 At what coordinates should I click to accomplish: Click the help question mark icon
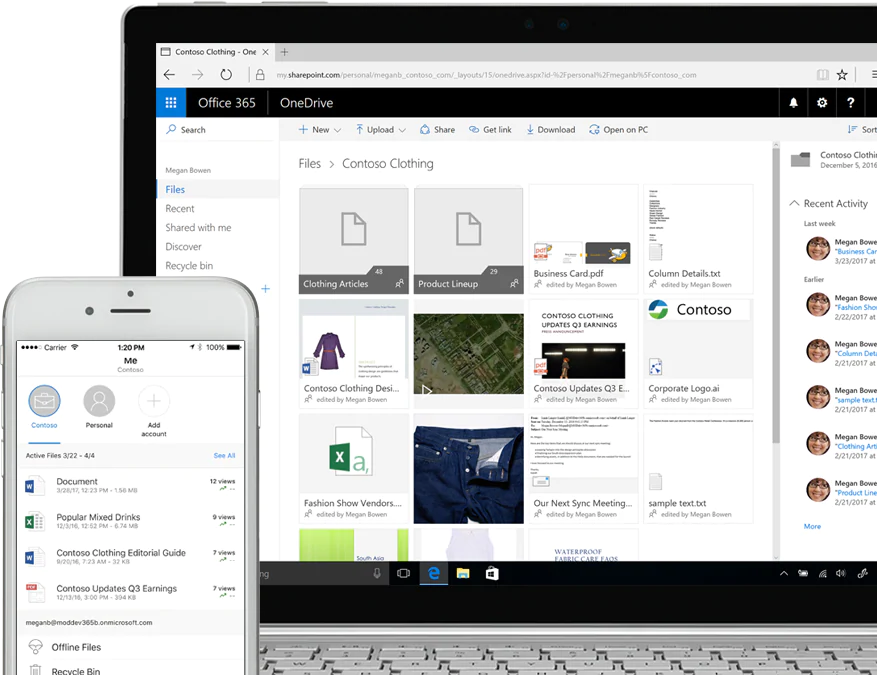coord(851,103)
